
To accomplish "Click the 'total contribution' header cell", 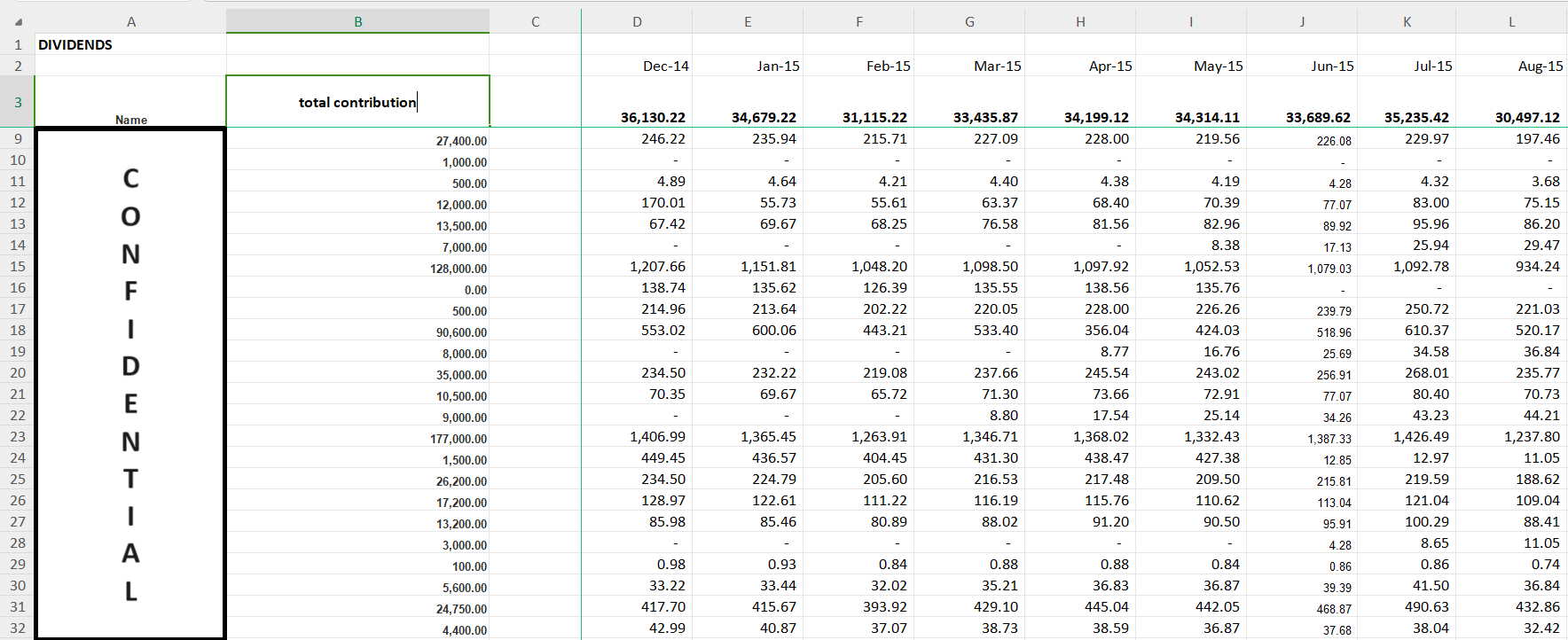I will (358, 102).
